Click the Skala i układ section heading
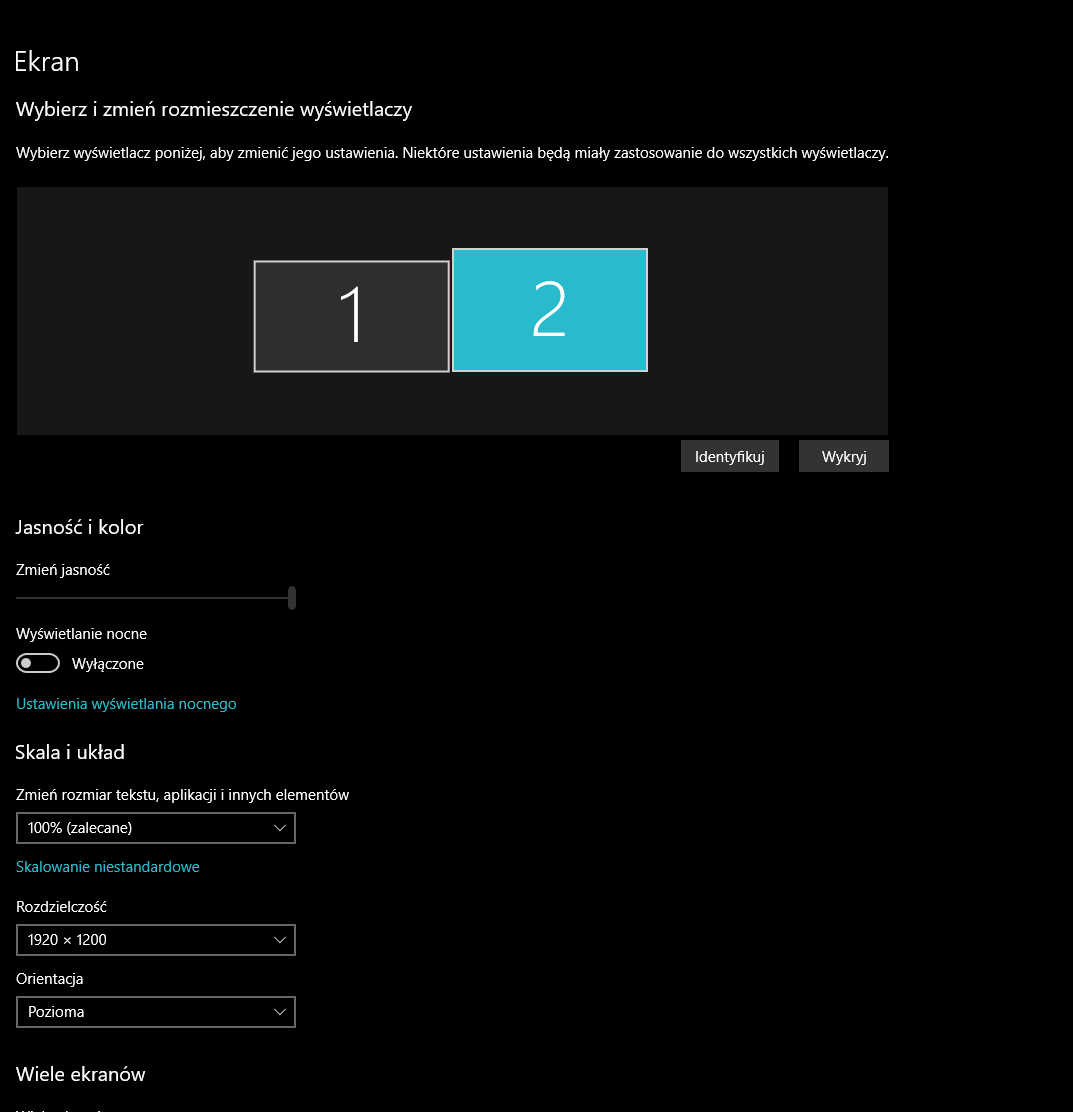 [70, 752]
